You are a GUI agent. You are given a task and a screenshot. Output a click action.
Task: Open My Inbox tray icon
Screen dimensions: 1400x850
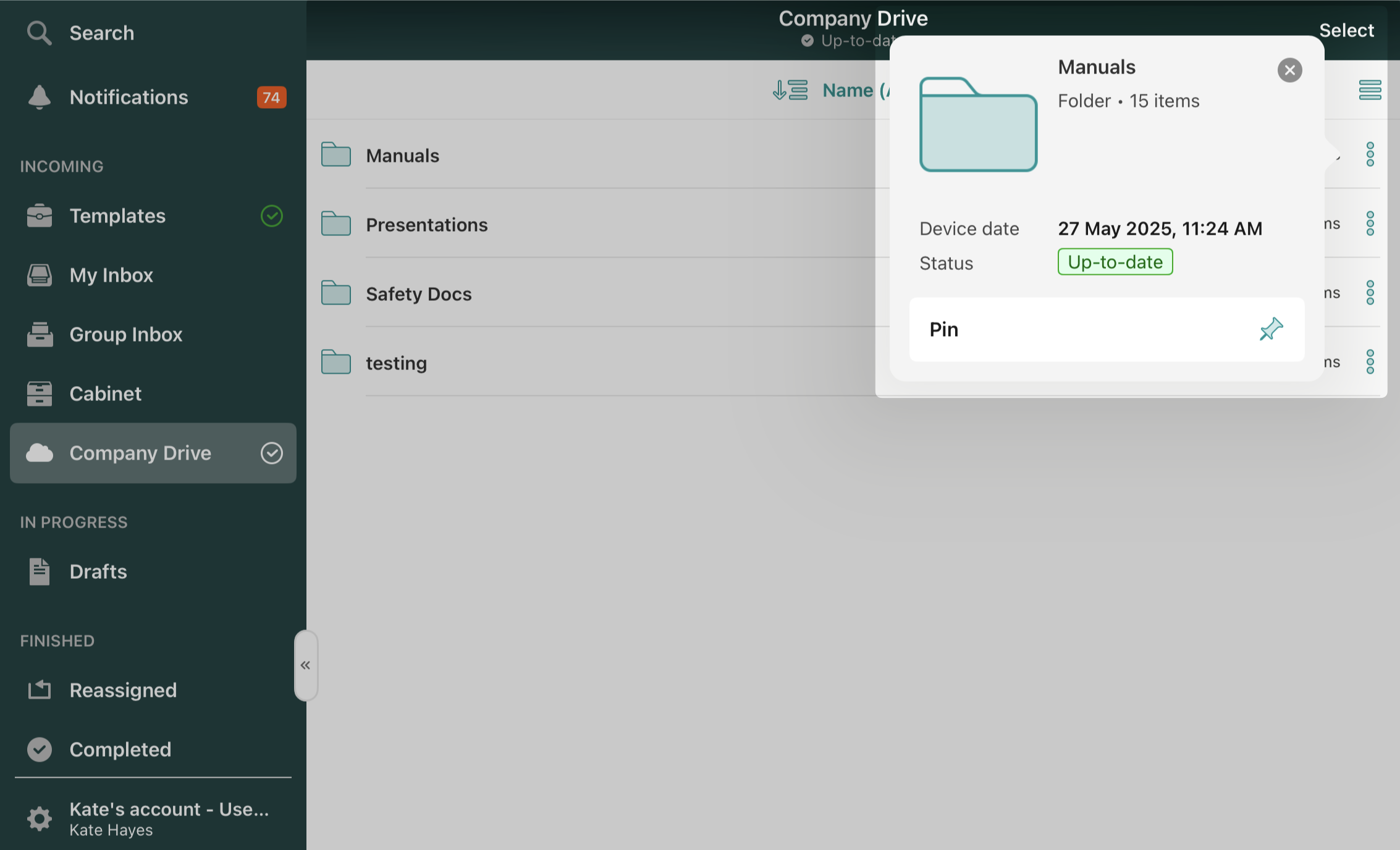point(39,275)
